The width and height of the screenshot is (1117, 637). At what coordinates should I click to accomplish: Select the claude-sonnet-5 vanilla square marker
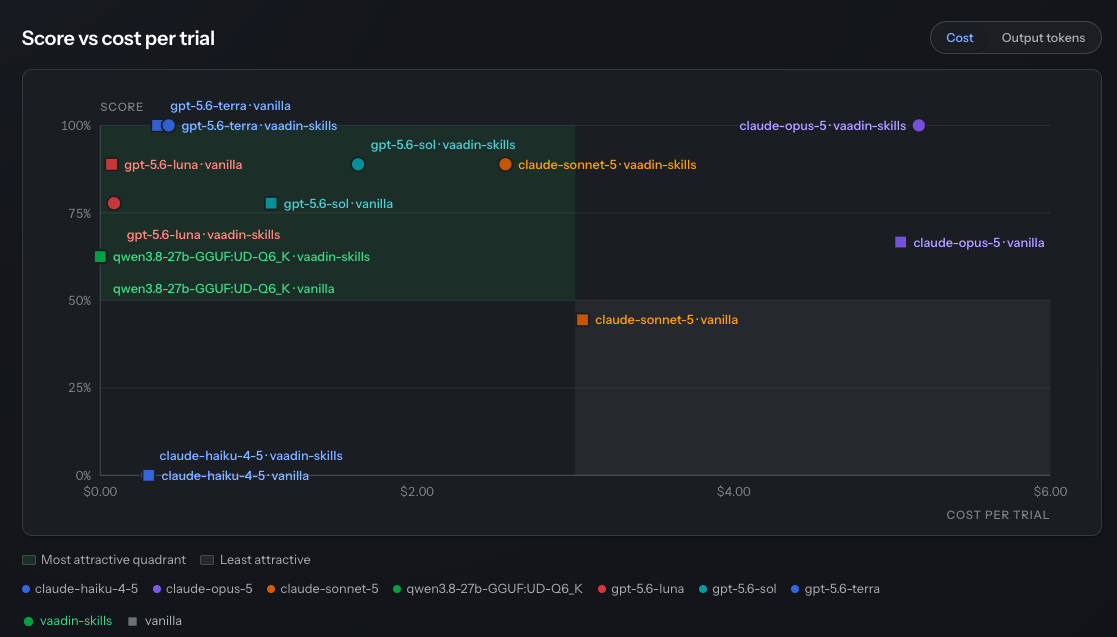583,320
